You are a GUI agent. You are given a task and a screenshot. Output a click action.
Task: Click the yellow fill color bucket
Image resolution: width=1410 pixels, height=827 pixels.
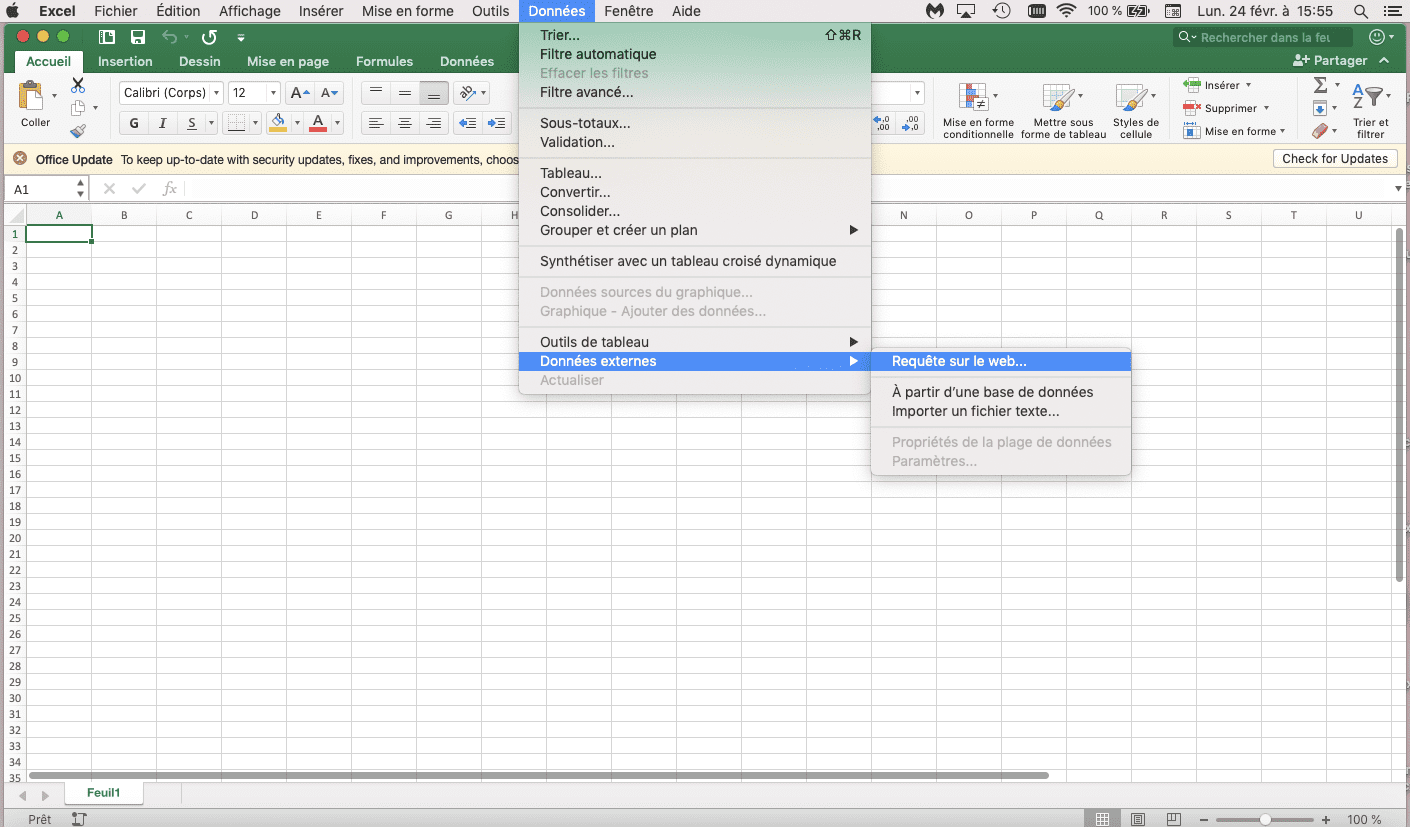(x=278, y=123)
